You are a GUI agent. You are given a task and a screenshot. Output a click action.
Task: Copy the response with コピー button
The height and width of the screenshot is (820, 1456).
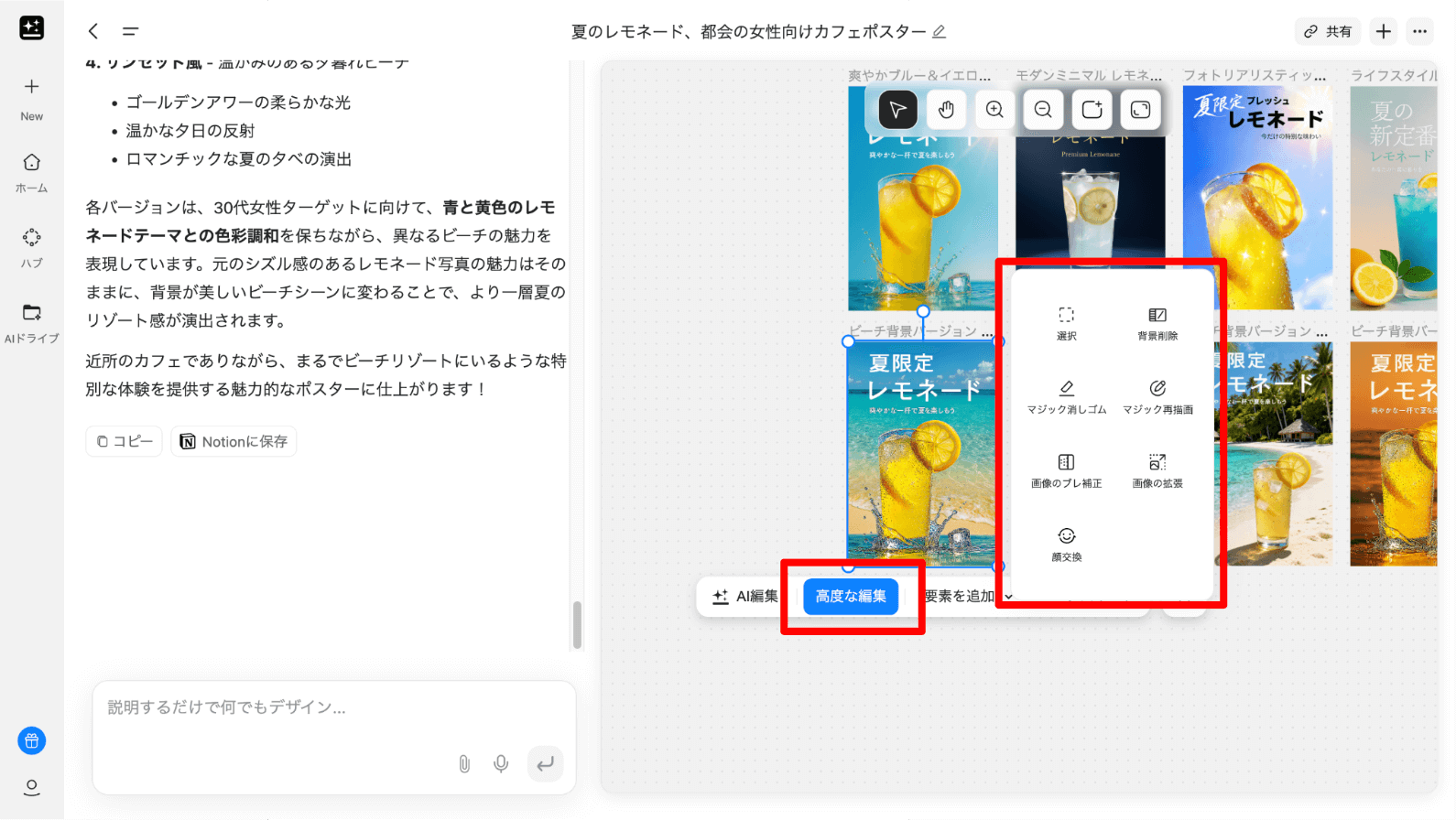(125, 441)
